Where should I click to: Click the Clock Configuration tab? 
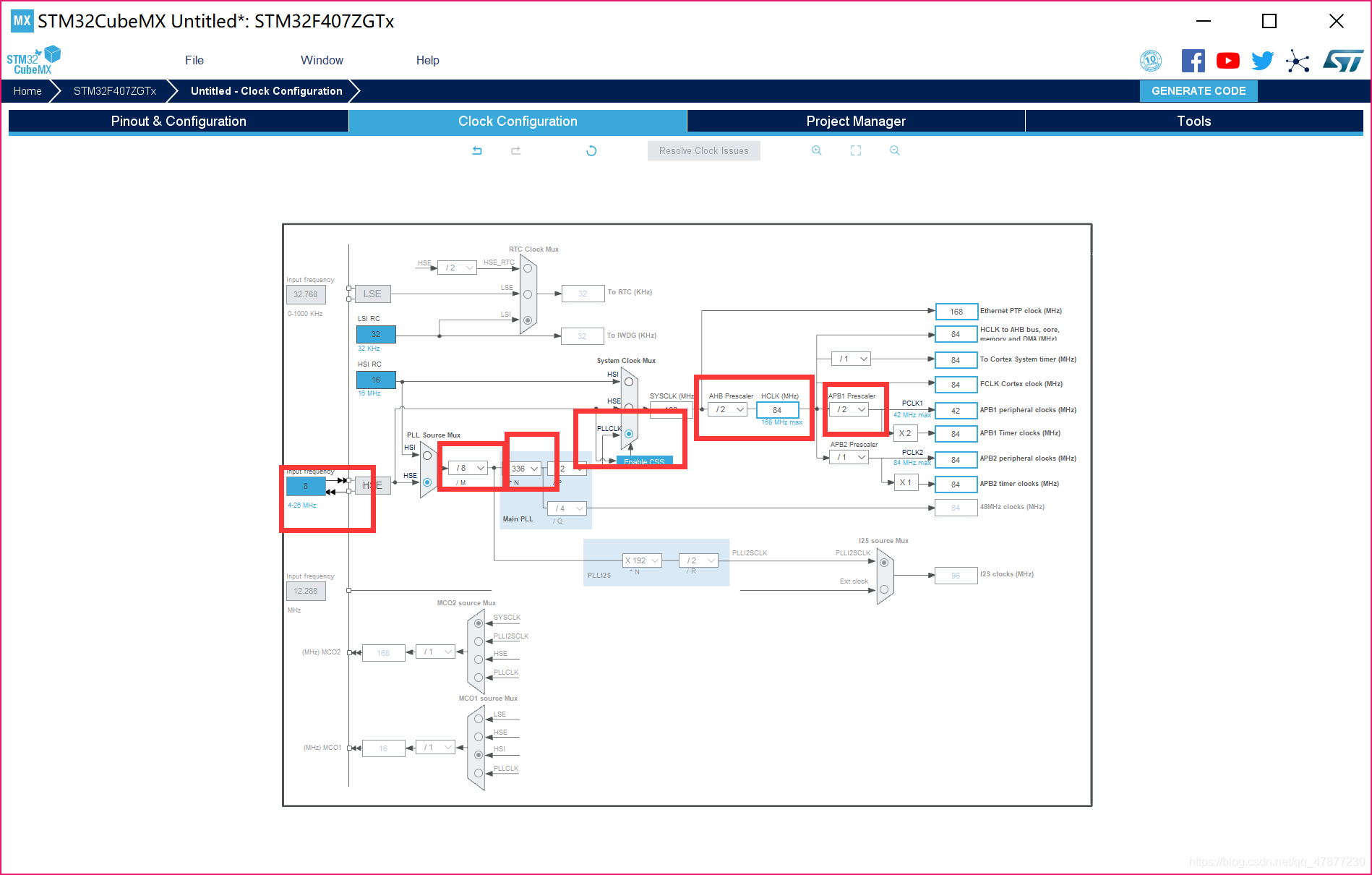click(518, 121)
